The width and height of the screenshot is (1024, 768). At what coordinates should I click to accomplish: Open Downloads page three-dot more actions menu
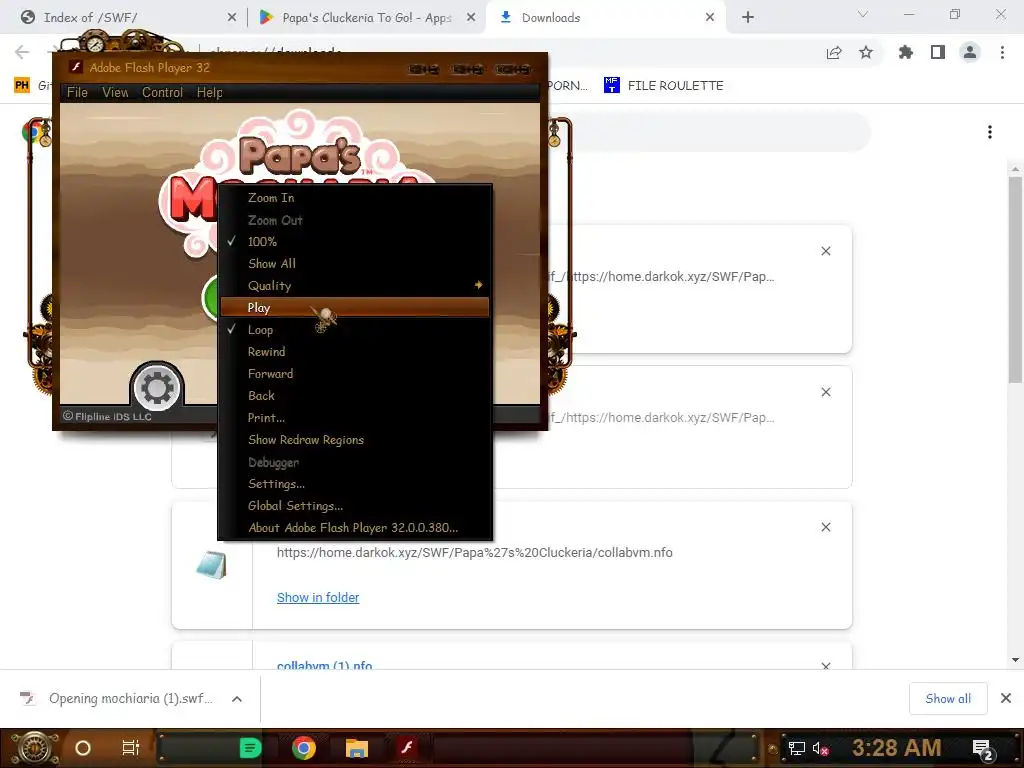[x=990, y=133]
